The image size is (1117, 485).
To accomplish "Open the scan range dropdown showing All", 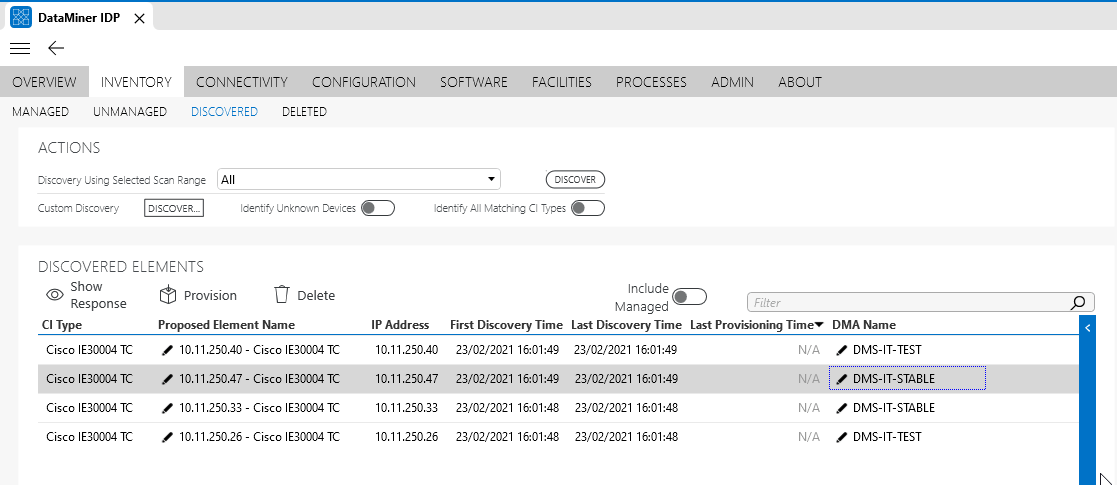I will [x=358, y=179].
